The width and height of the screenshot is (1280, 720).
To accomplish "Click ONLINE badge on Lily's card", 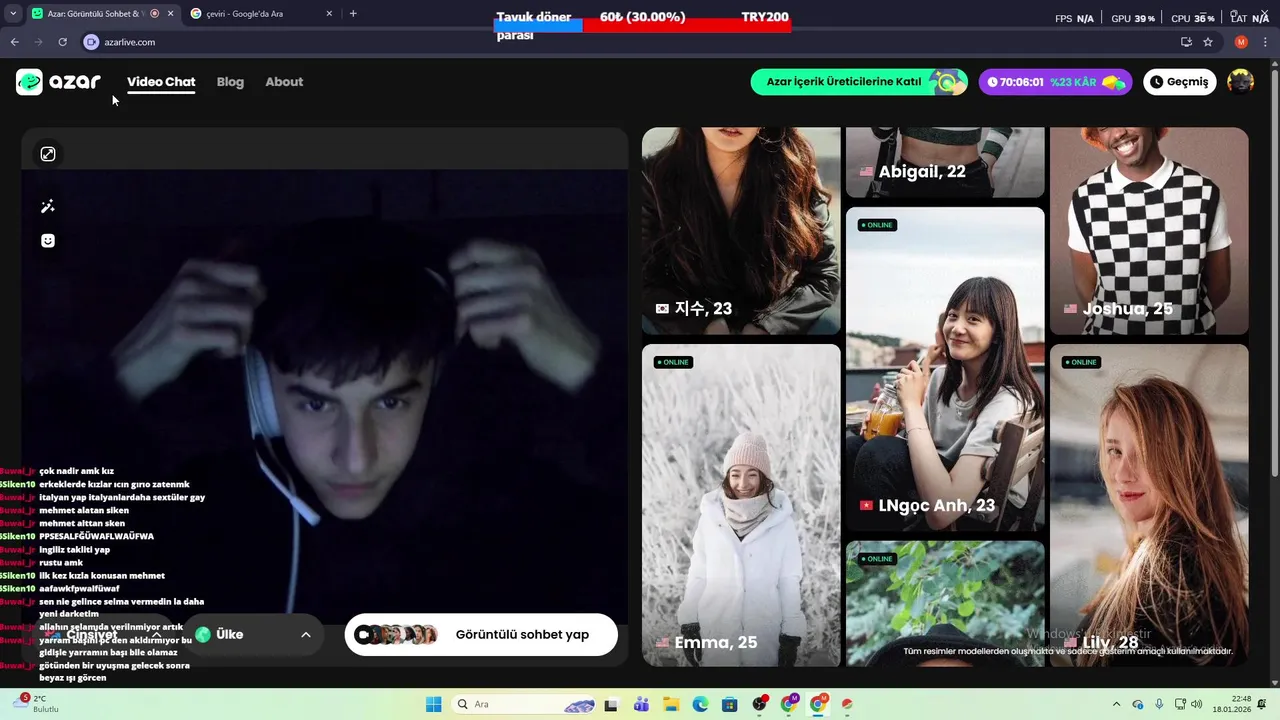I will click(x=1081, y=362).
